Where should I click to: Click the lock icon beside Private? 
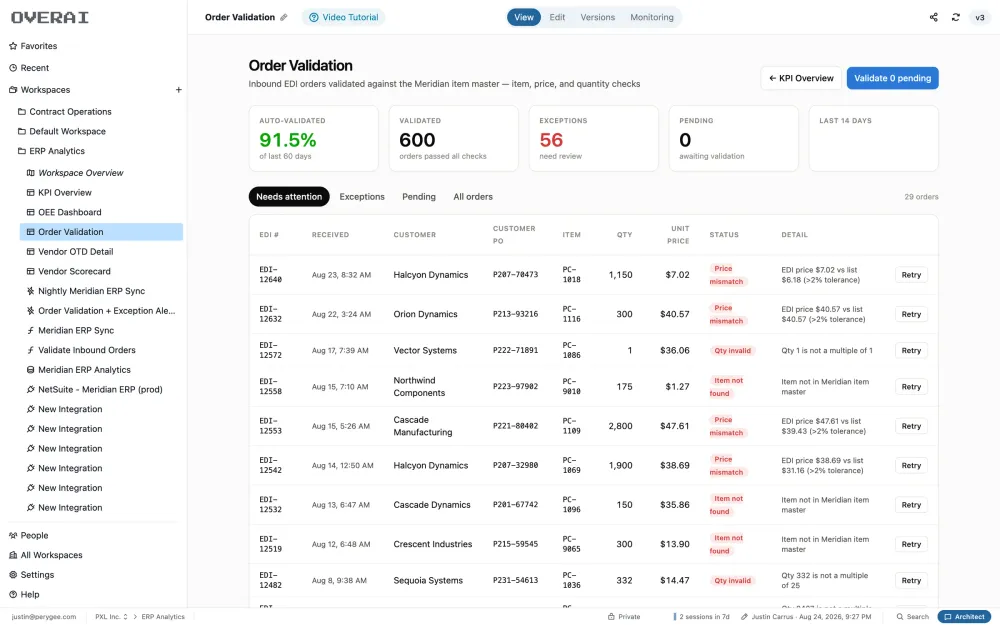coord(611,617)
